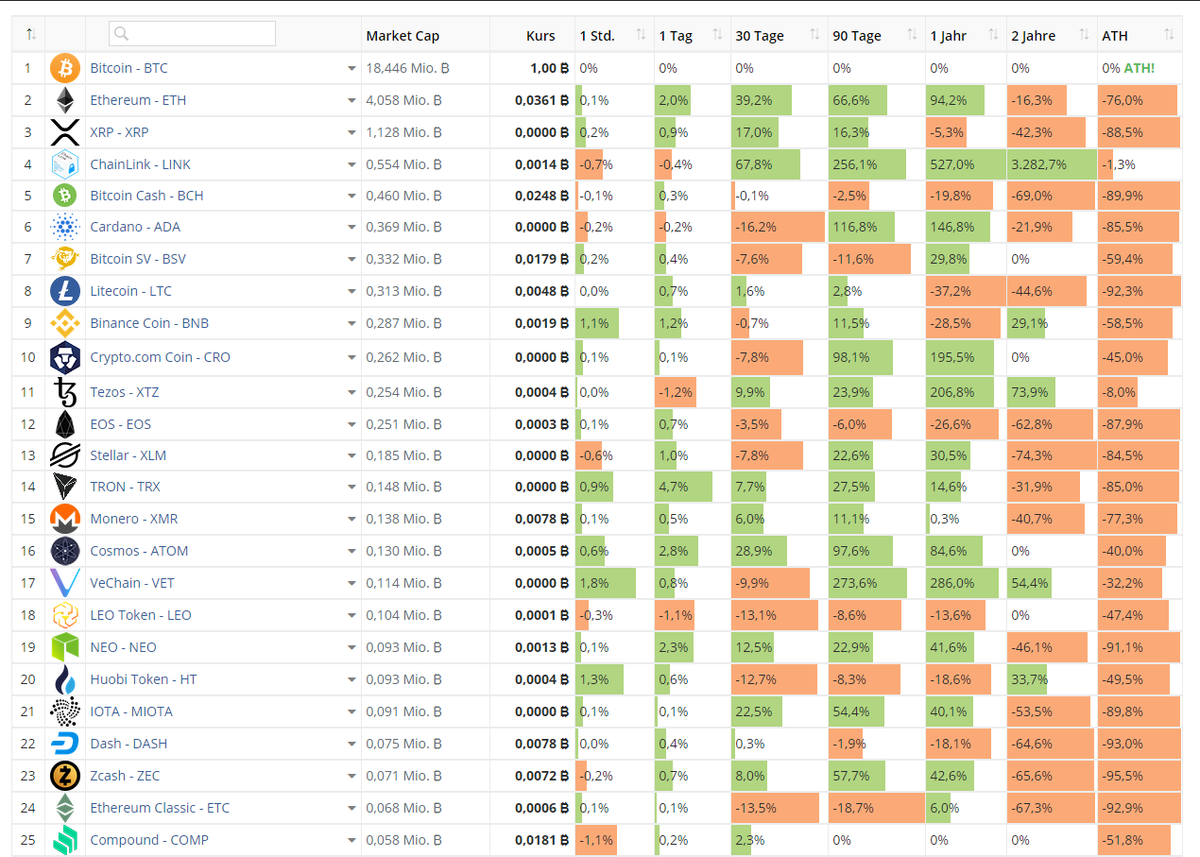Click the EOS logo icon
The image size is (1200, 857).
(65, 424)
